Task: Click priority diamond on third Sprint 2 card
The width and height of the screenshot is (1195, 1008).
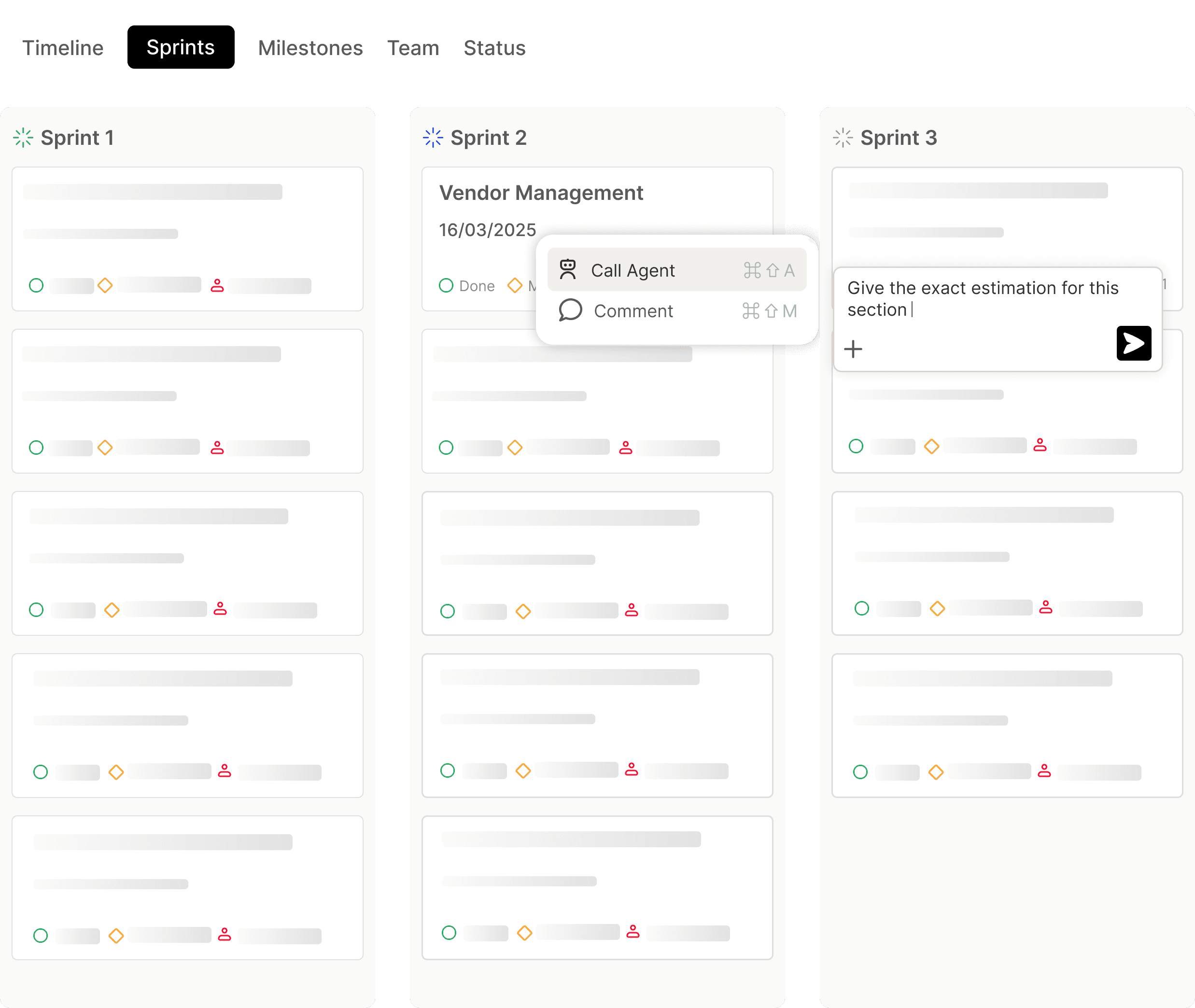Action: coord(523,612)
